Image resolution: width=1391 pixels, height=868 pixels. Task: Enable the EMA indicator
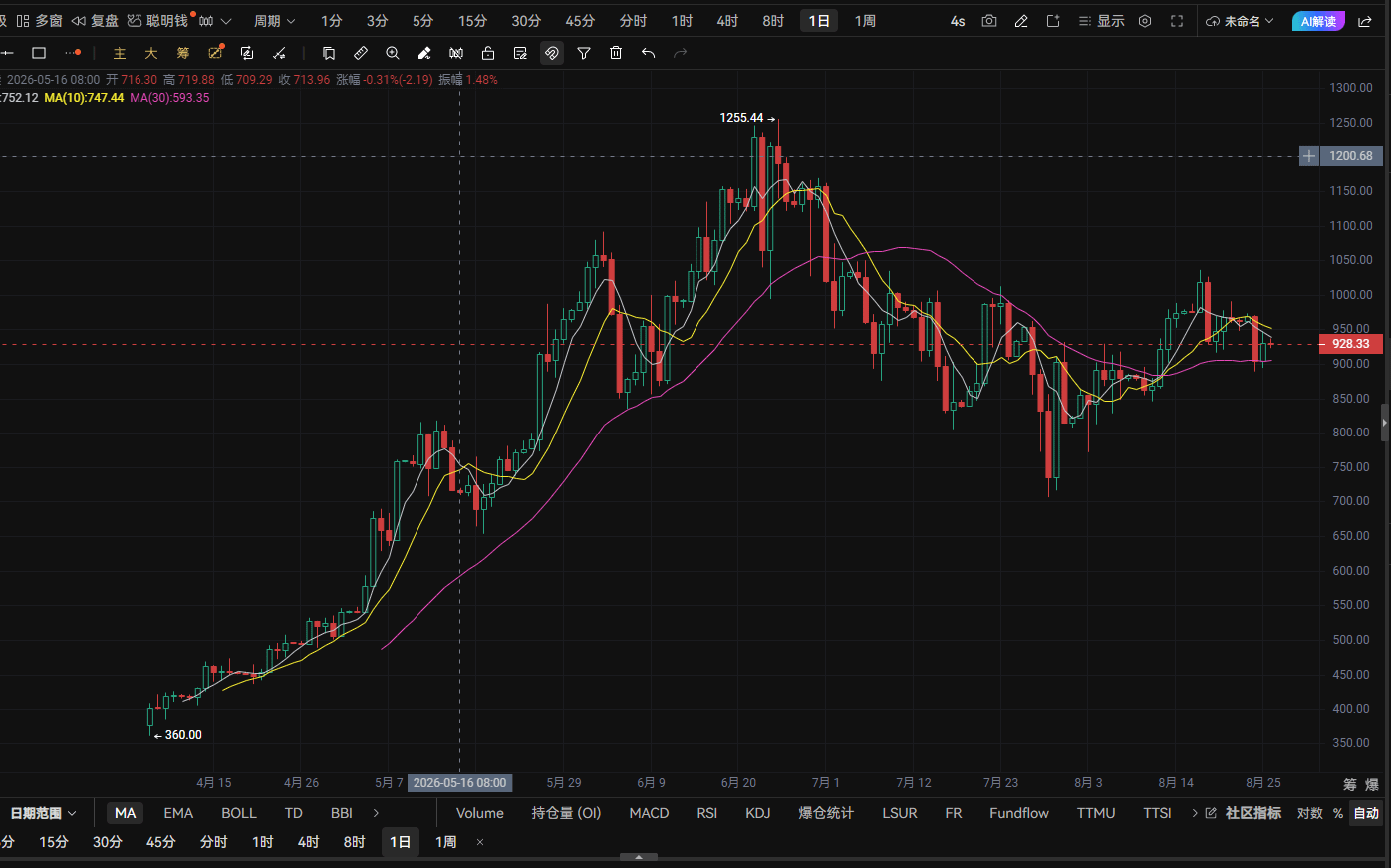point(178,813)
